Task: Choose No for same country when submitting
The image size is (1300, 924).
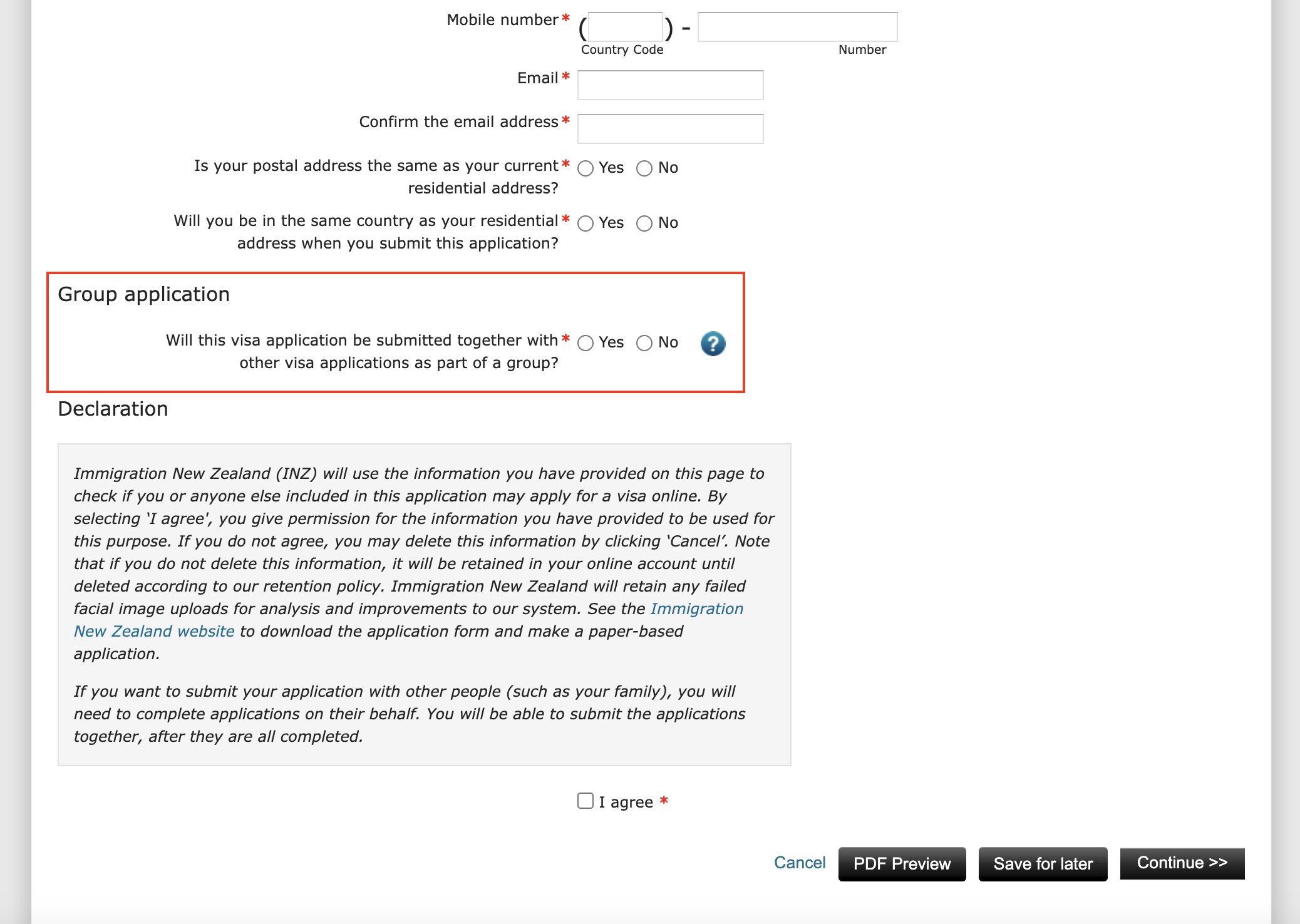Action: (644, 223)
